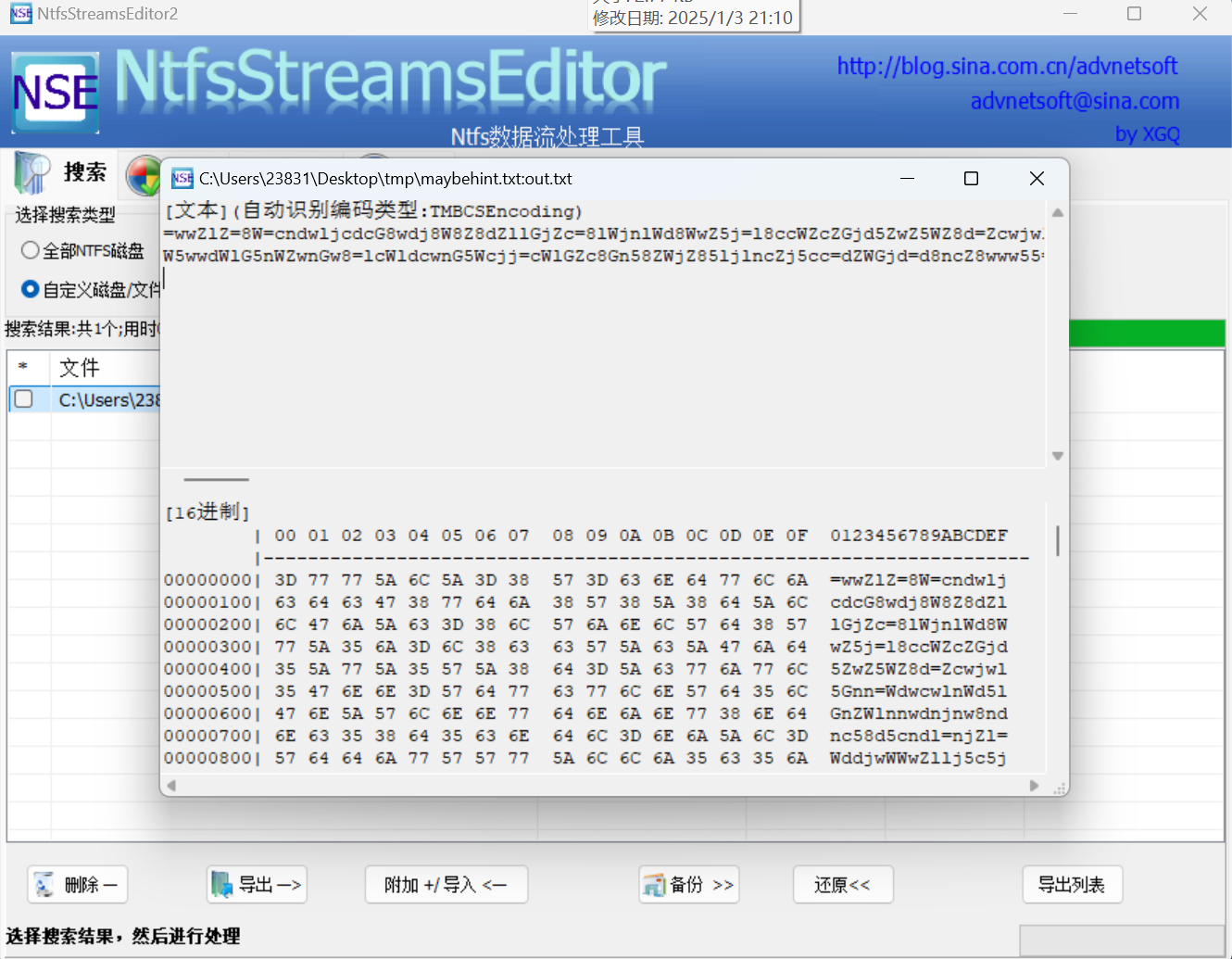Click the 导出 button icon
Viewport: 1232px width, 959px height.
(221, 885)
